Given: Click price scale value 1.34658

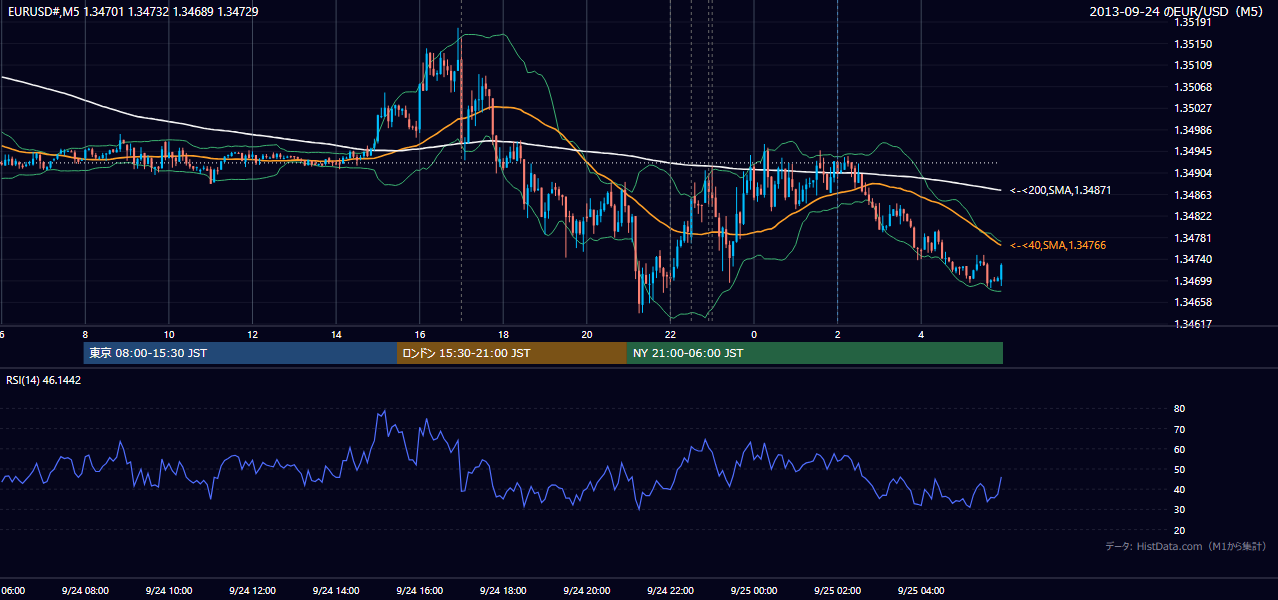Looking at the screenshot, I should point(1193,302).
